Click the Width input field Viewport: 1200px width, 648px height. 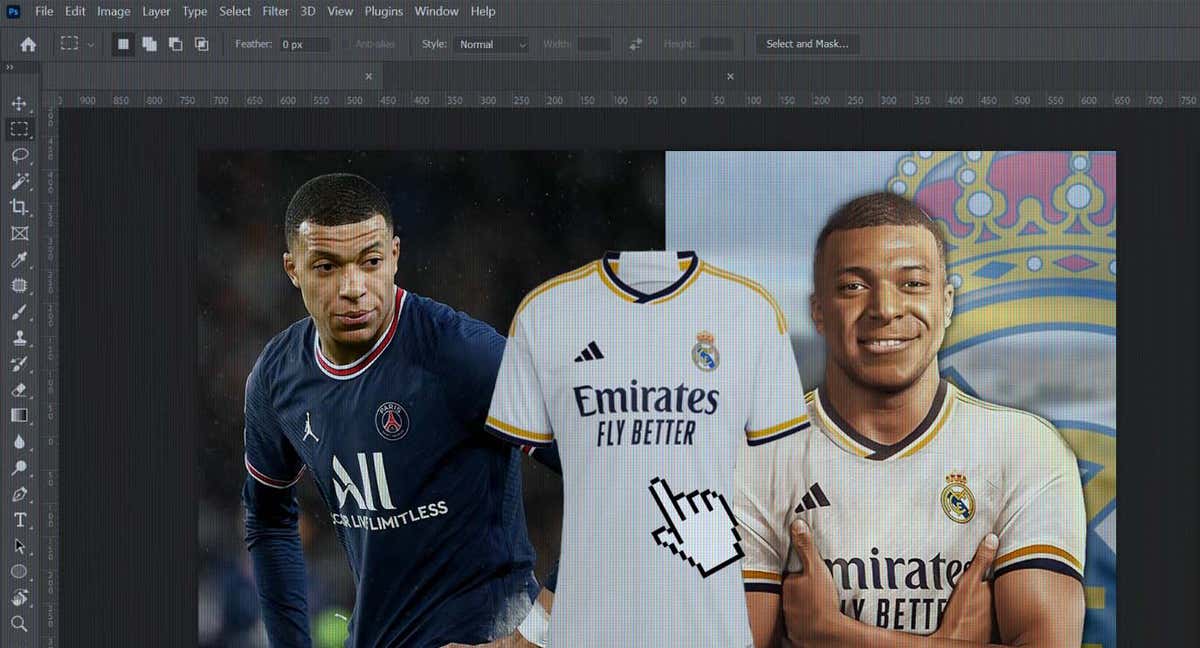(x=594, y=44)
